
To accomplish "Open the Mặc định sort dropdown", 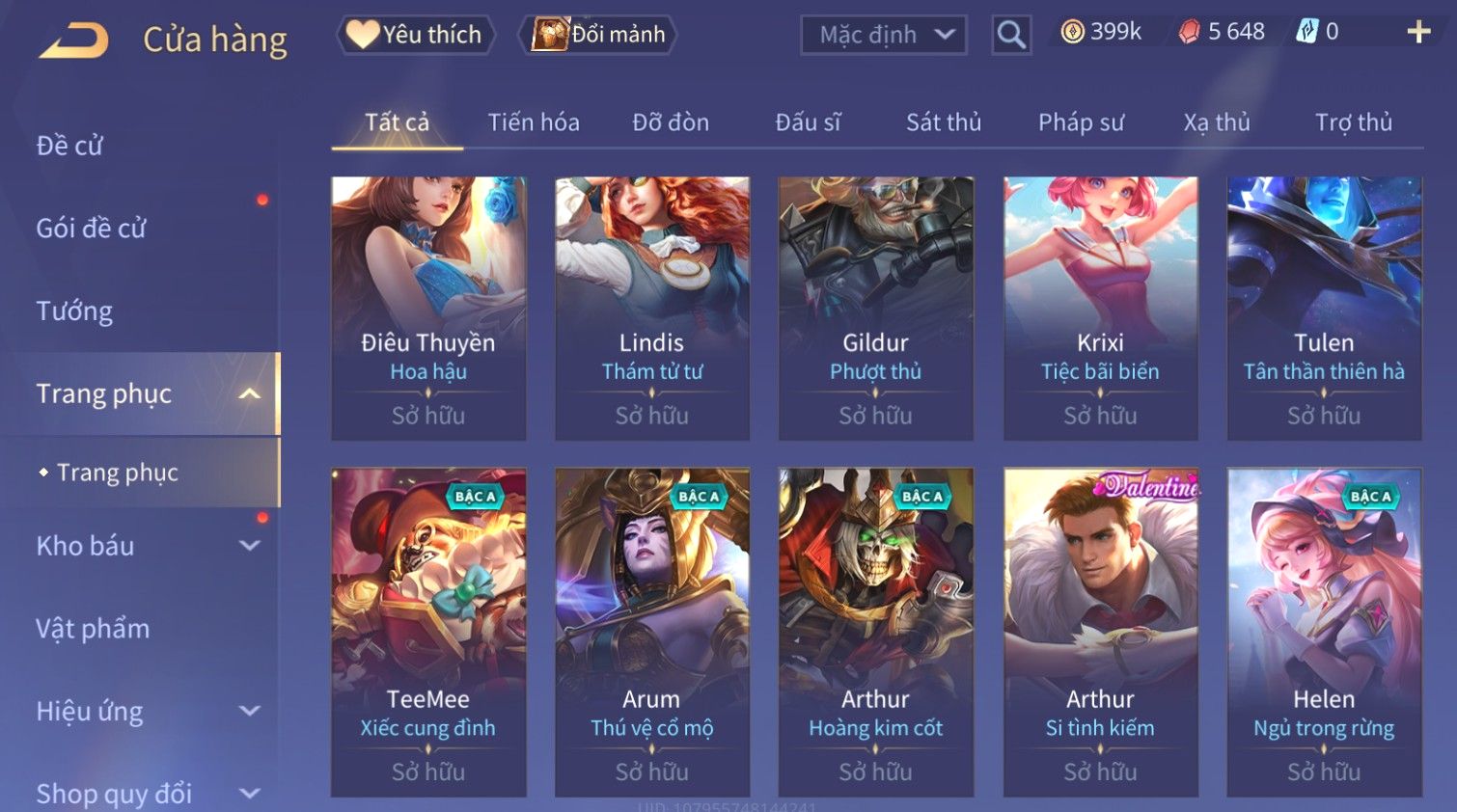I will [x=883, y=35].
